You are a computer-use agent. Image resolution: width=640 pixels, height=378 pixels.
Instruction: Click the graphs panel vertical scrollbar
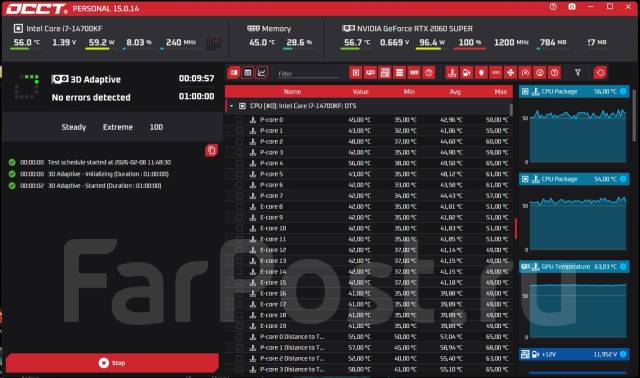pos(634,116)
